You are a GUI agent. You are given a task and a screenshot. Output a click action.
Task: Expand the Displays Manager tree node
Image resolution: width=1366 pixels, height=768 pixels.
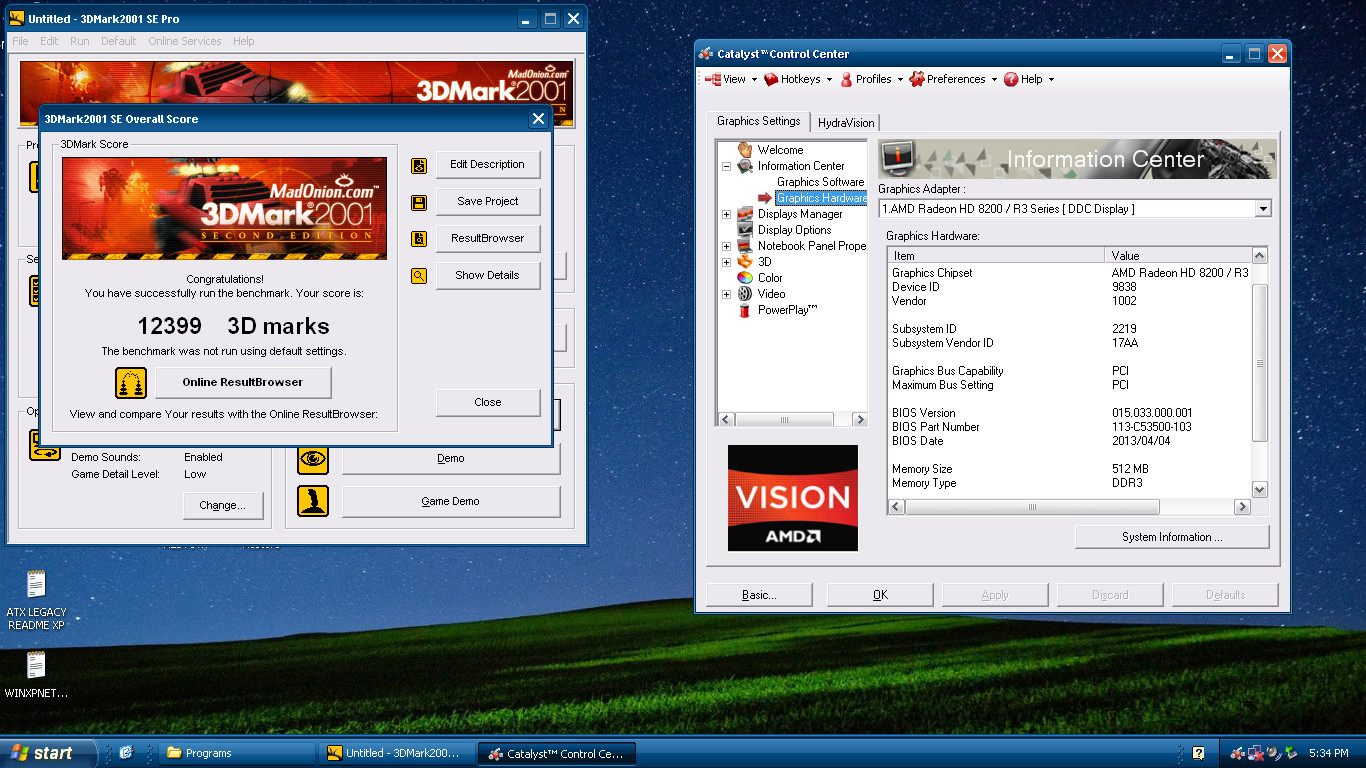[726, 214]
